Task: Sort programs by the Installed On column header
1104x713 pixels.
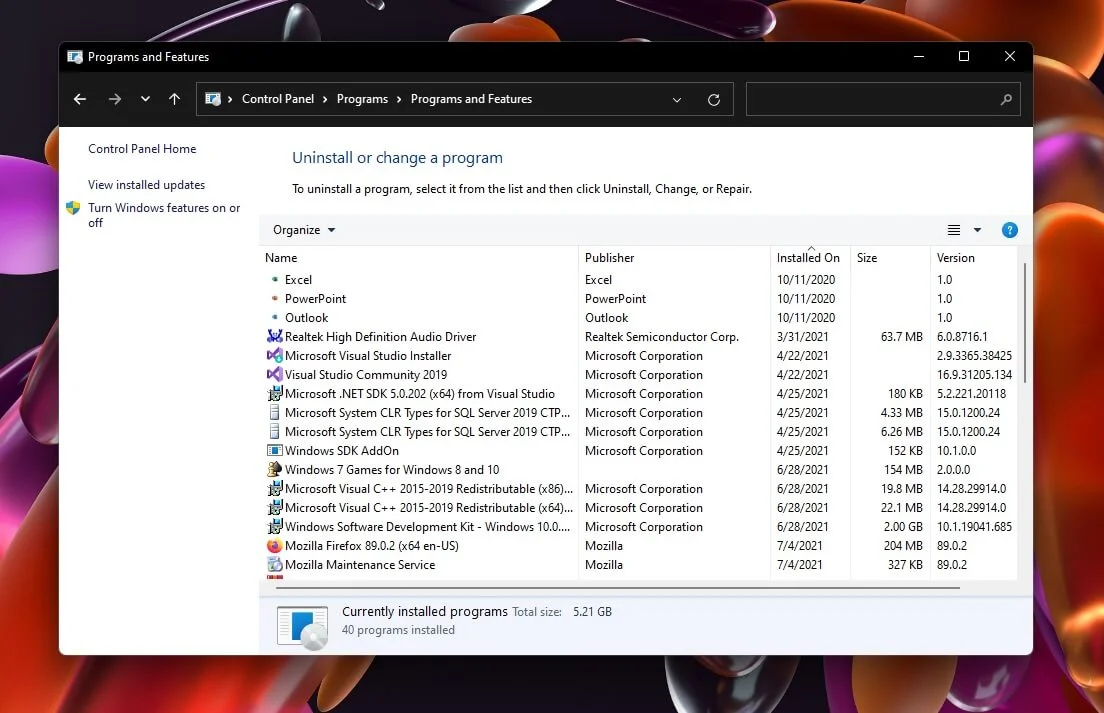Action: point(808,257)
